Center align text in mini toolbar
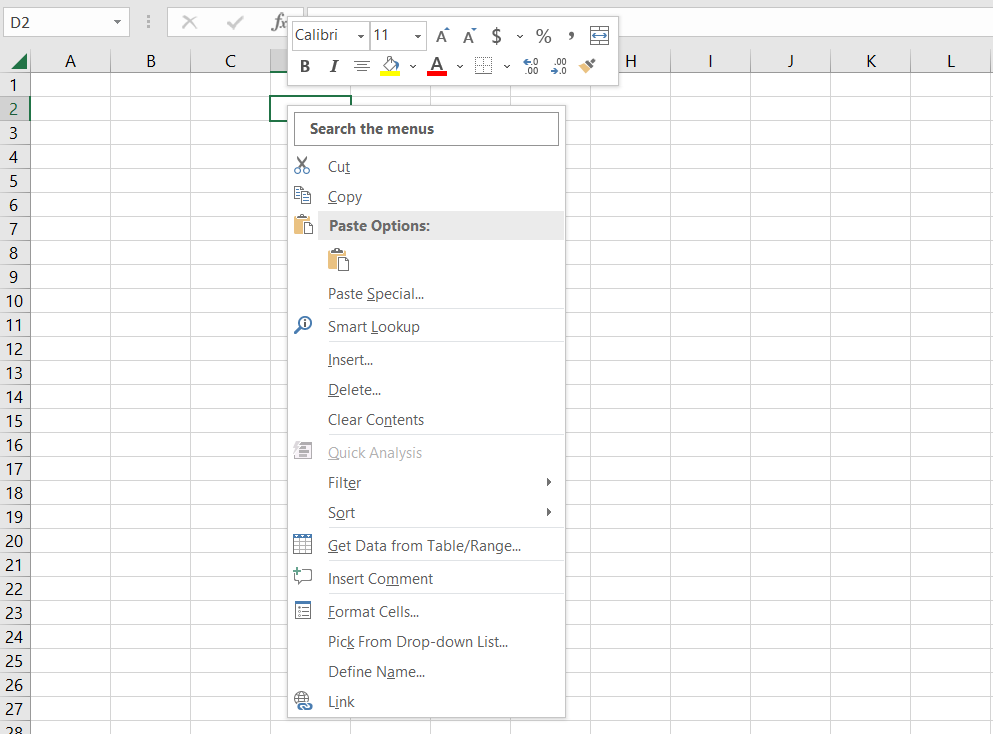993x734 pixels. (x=361, y=66)
